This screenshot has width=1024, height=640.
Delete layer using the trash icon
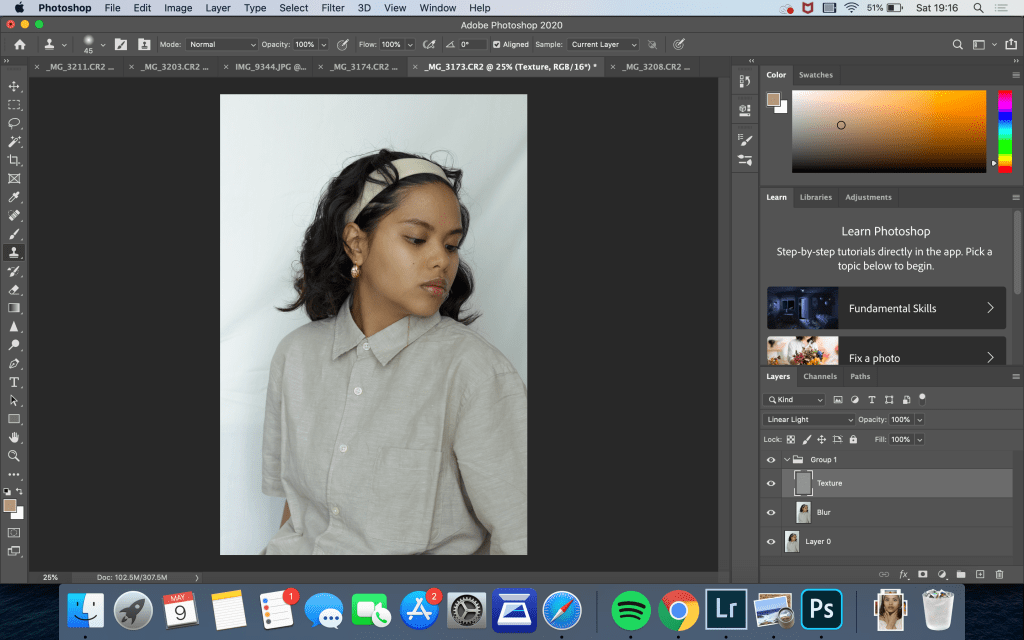[x=999, y=574]
